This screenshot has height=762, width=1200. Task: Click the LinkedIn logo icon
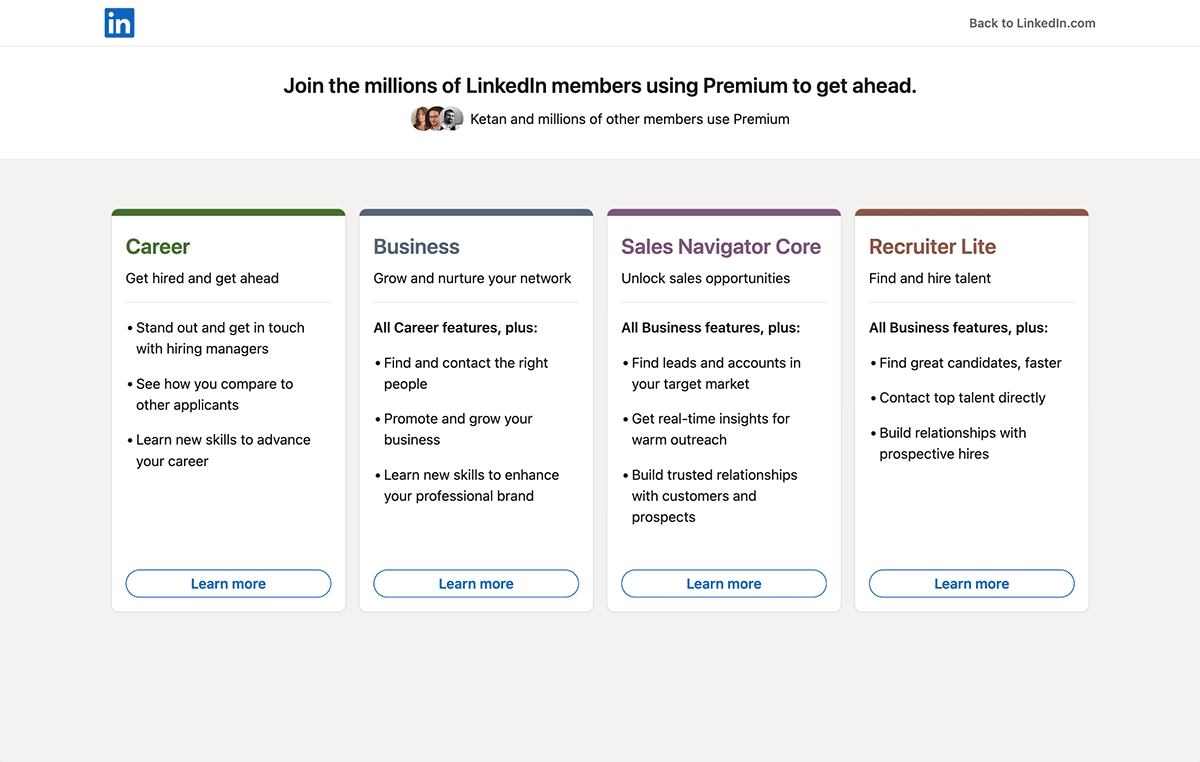(x=119, y=22)
